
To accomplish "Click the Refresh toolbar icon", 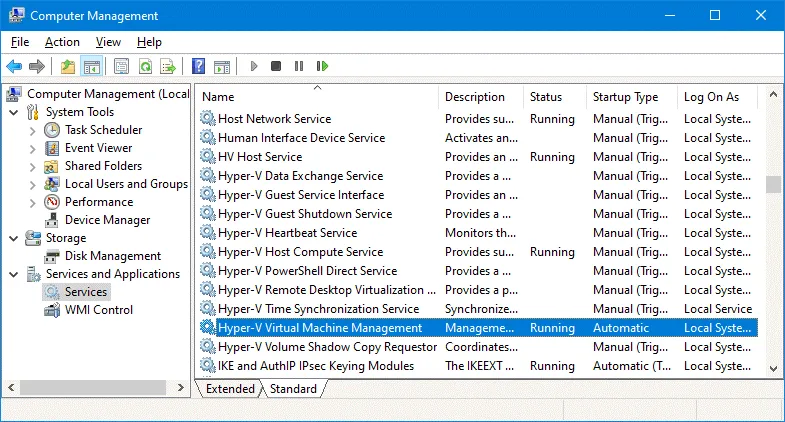I will point(145,67).
